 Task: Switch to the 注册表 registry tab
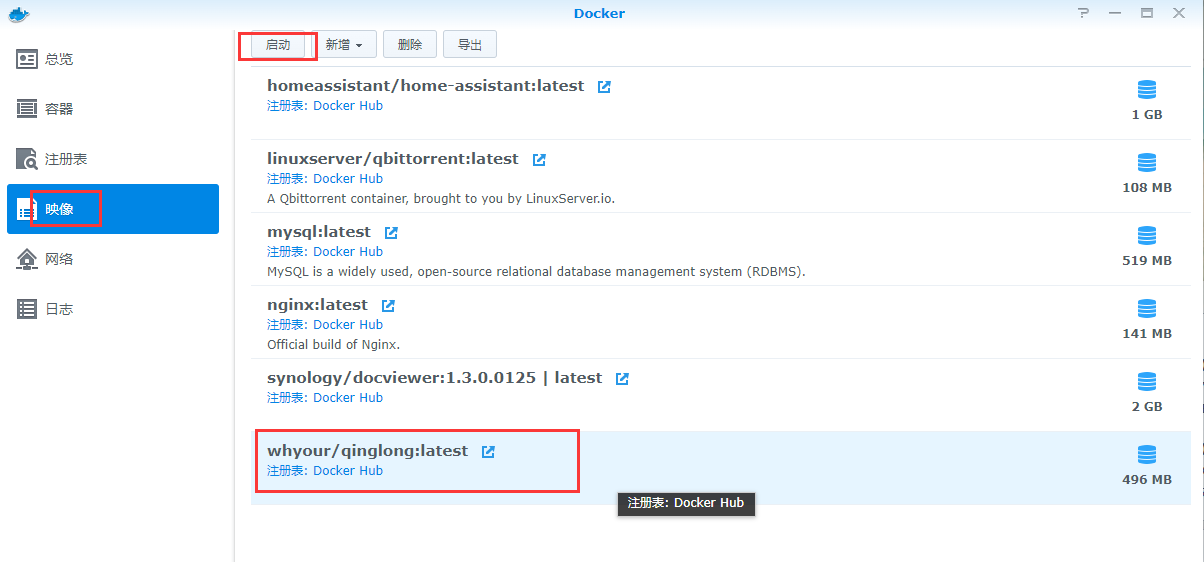(x=113, y=159)
